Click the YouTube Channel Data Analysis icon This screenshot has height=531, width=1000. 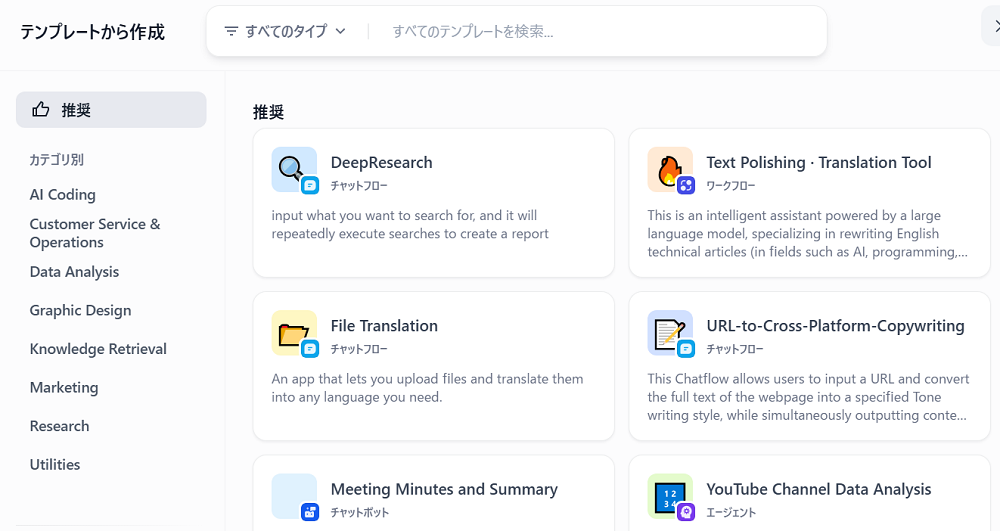669,495
